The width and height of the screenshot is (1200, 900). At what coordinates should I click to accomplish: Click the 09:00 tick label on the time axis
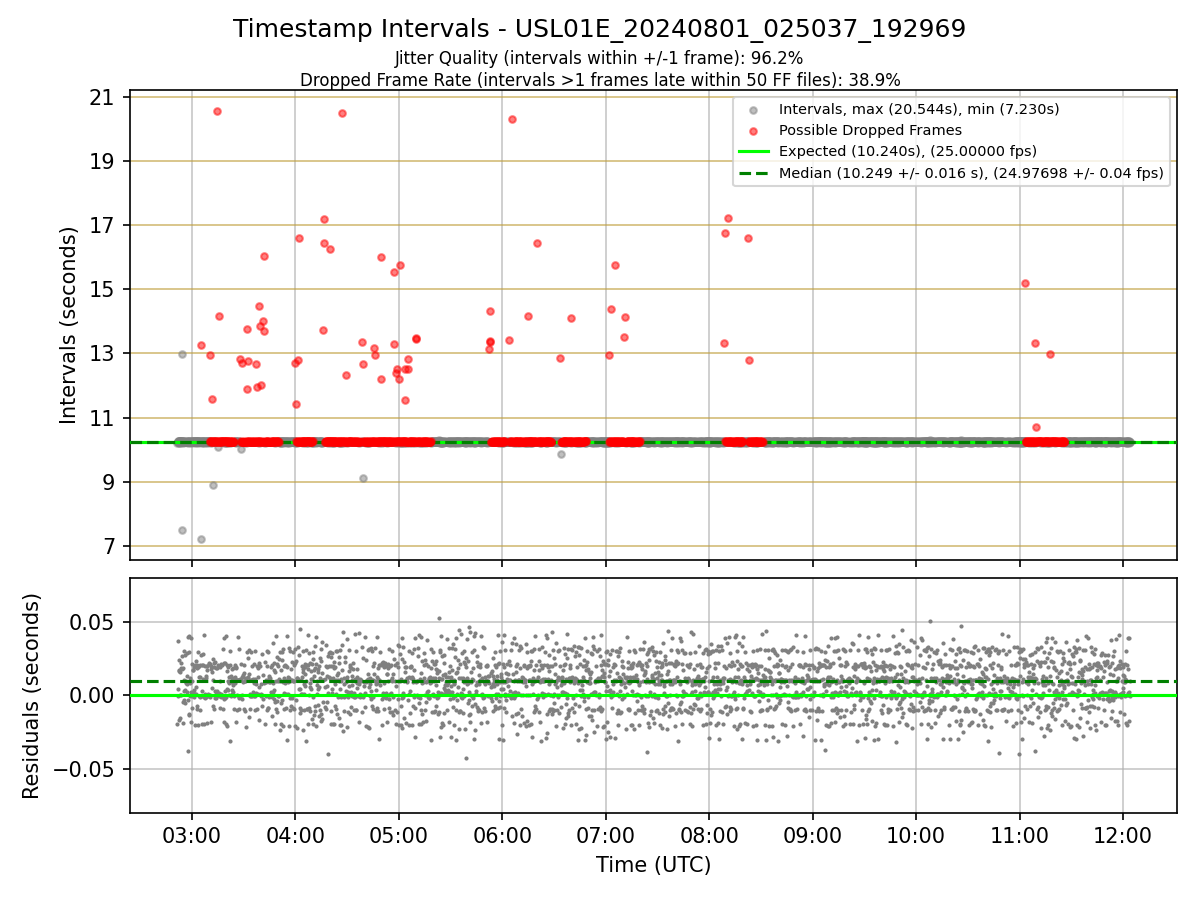[812, 834]
